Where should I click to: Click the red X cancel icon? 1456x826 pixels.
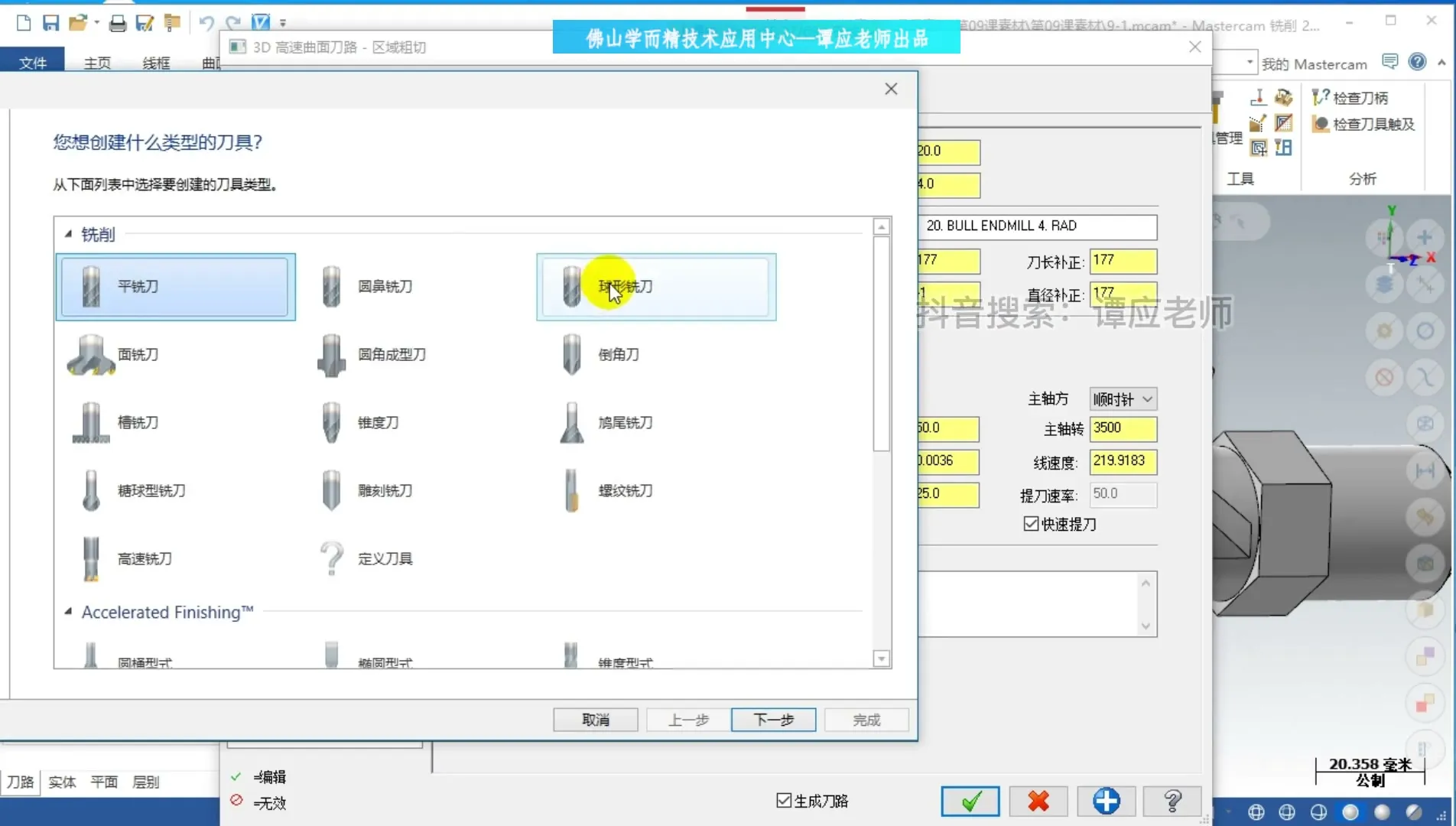tap(1038, 801)
